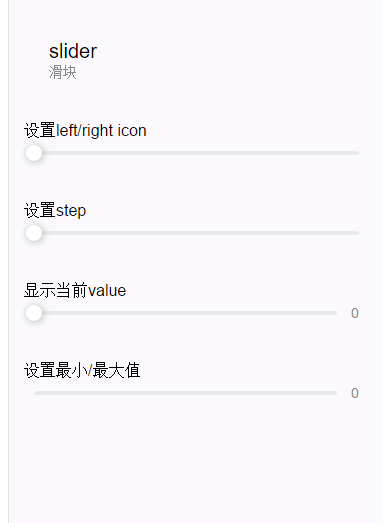Jump the 最小/最大值 slider to maximum end
Screen dimensions: 384x523
tap(336, 393)
